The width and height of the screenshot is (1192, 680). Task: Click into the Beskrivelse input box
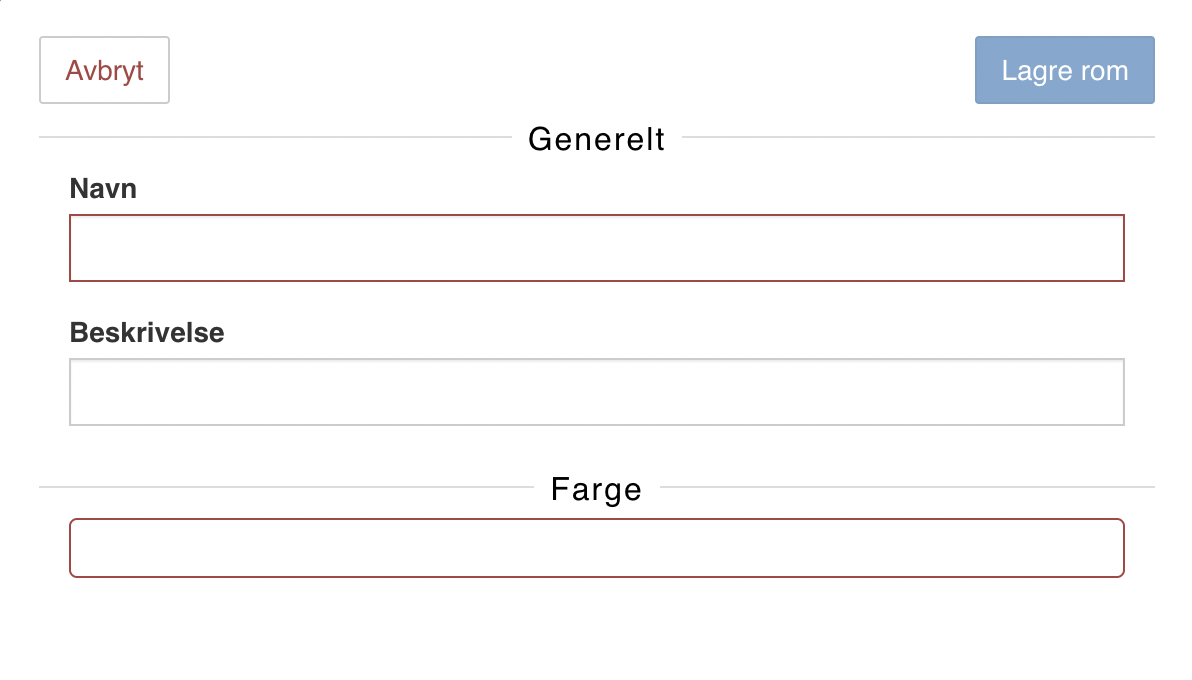[x=597, y=392]
